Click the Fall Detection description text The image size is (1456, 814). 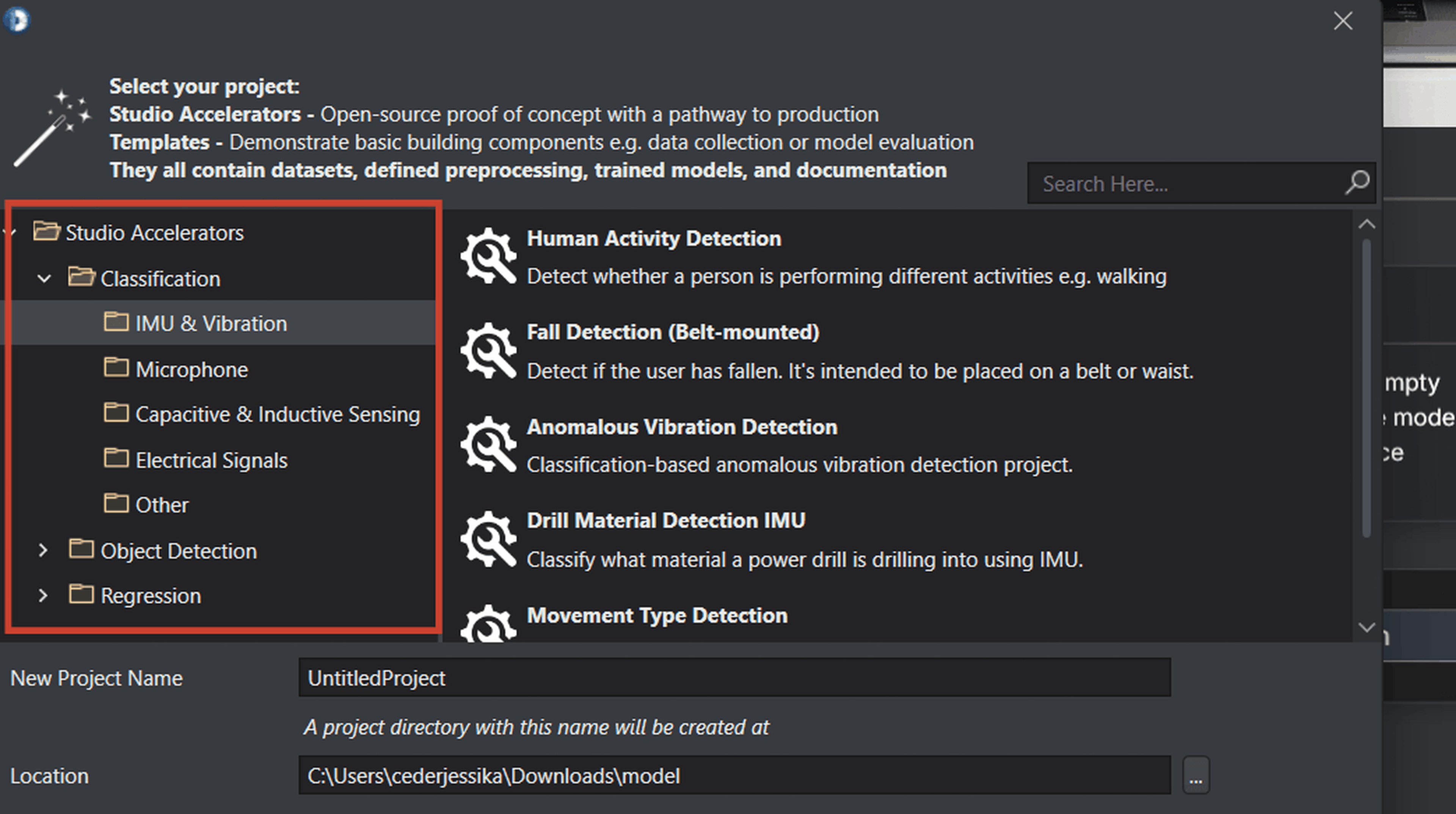tap(860, 371)
